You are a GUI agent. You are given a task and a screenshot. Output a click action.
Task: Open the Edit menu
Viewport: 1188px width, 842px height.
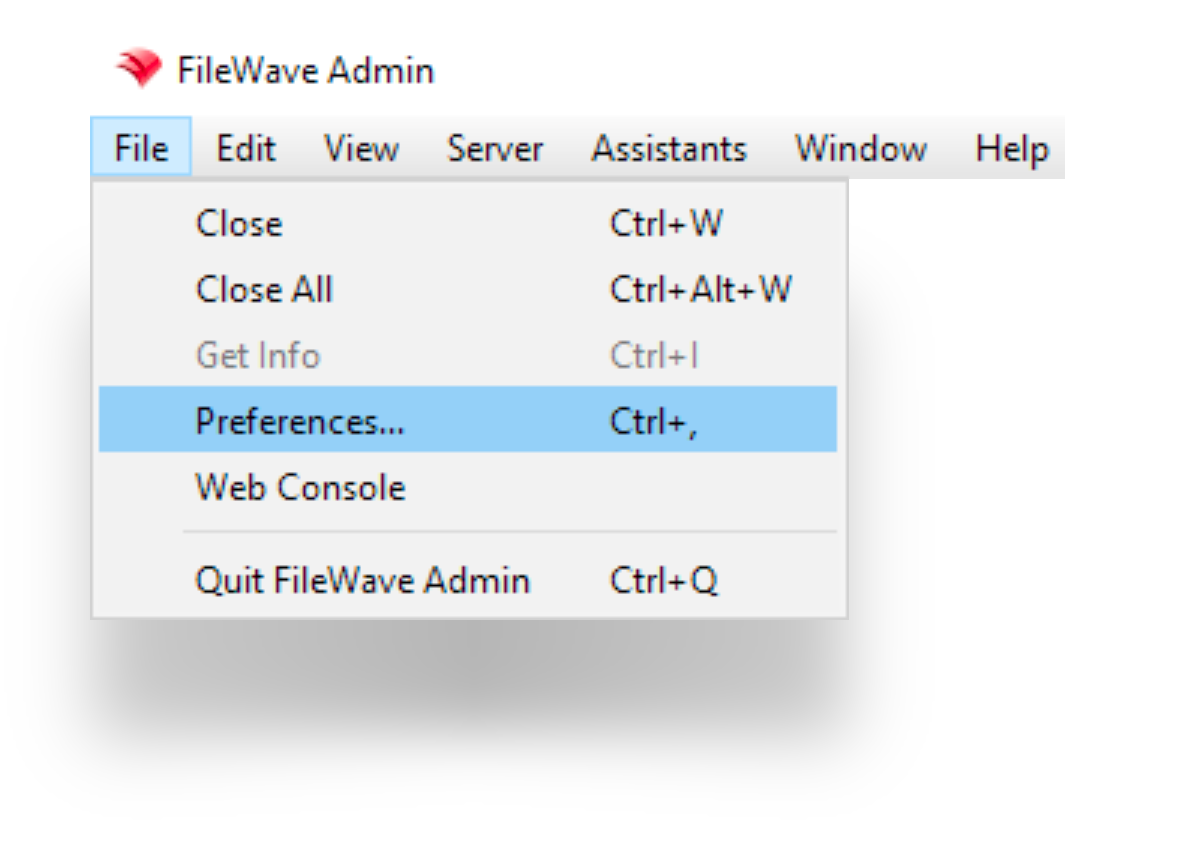click(246, 148)
